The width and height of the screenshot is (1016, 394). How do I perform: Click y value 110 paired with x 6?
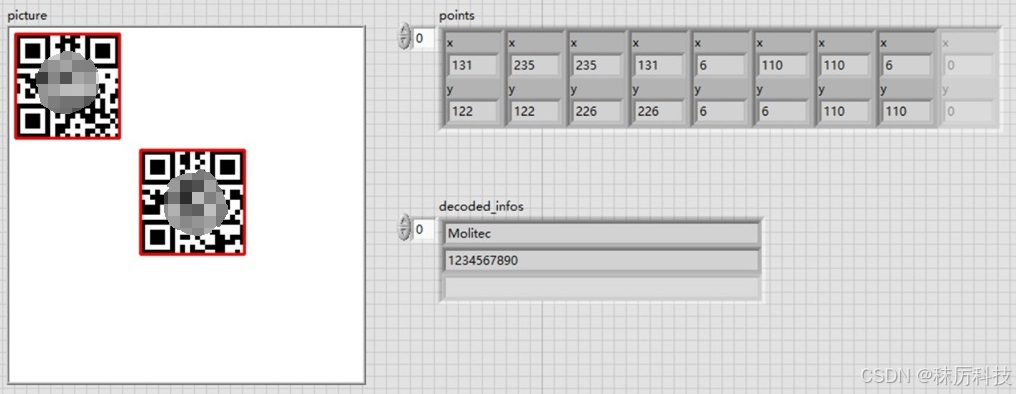tap(906, 111)
